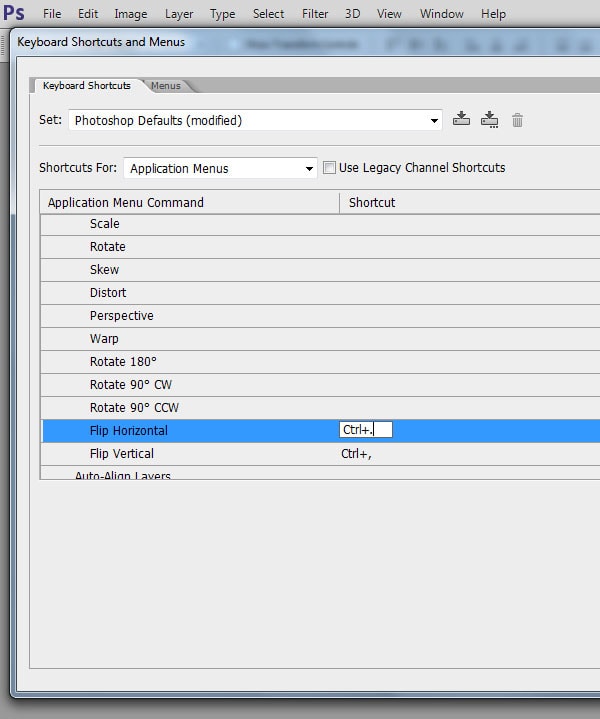Screen dimensions: 600x719
Task: Select the Distort command row
Action: click(x=320, y=293)
